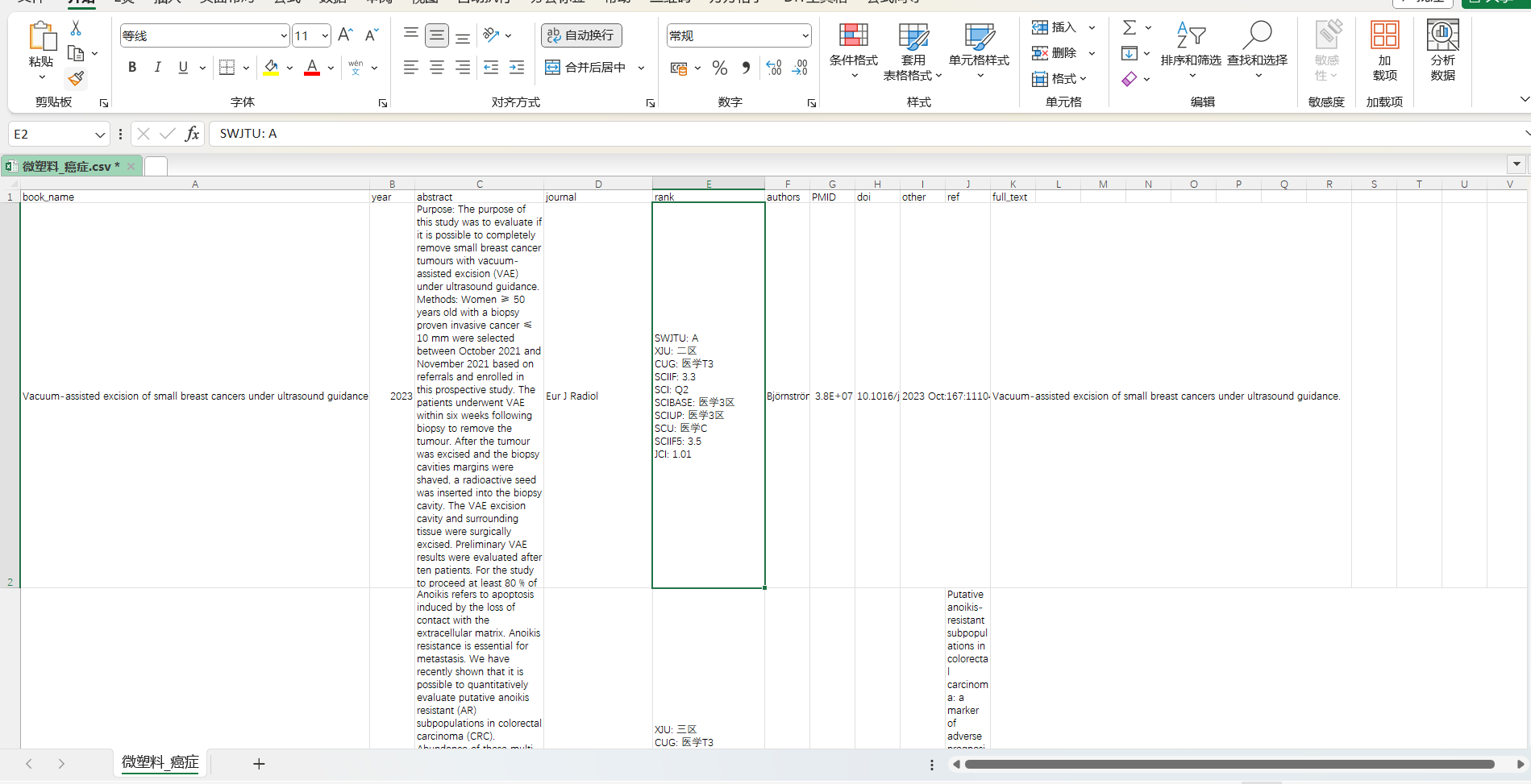
Task: Center text horizontally
Action: [437, 68]
